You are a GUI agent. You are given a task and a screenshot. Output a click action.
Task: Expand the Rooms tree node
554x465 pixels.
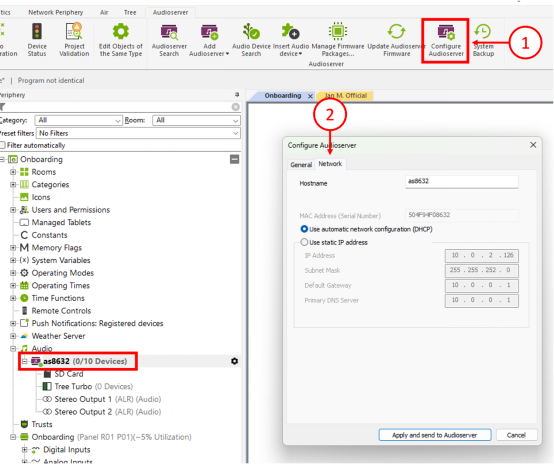(x=13, y=172)
